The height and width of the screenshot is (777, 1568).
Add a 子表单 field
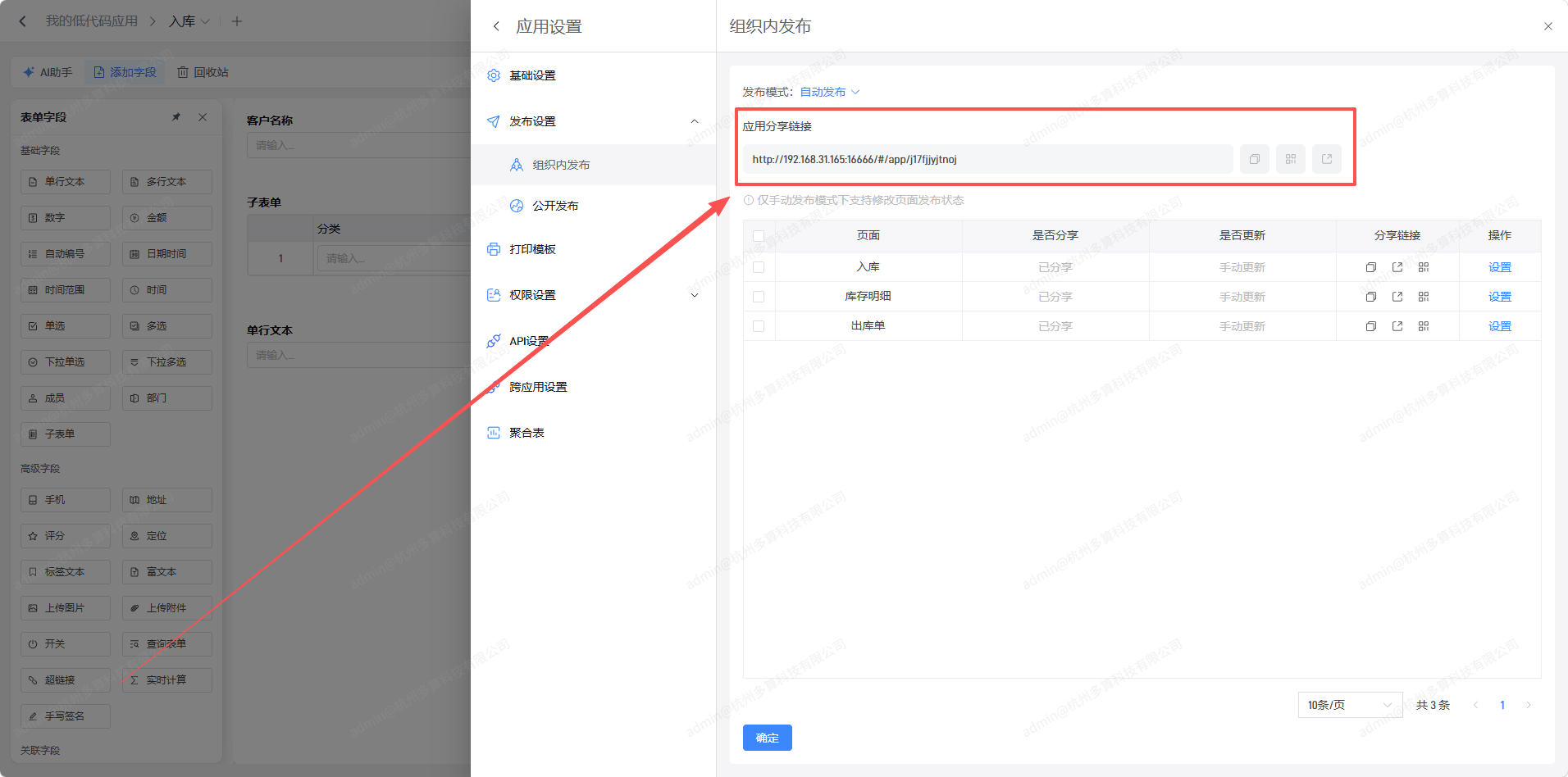pos(66,434)
